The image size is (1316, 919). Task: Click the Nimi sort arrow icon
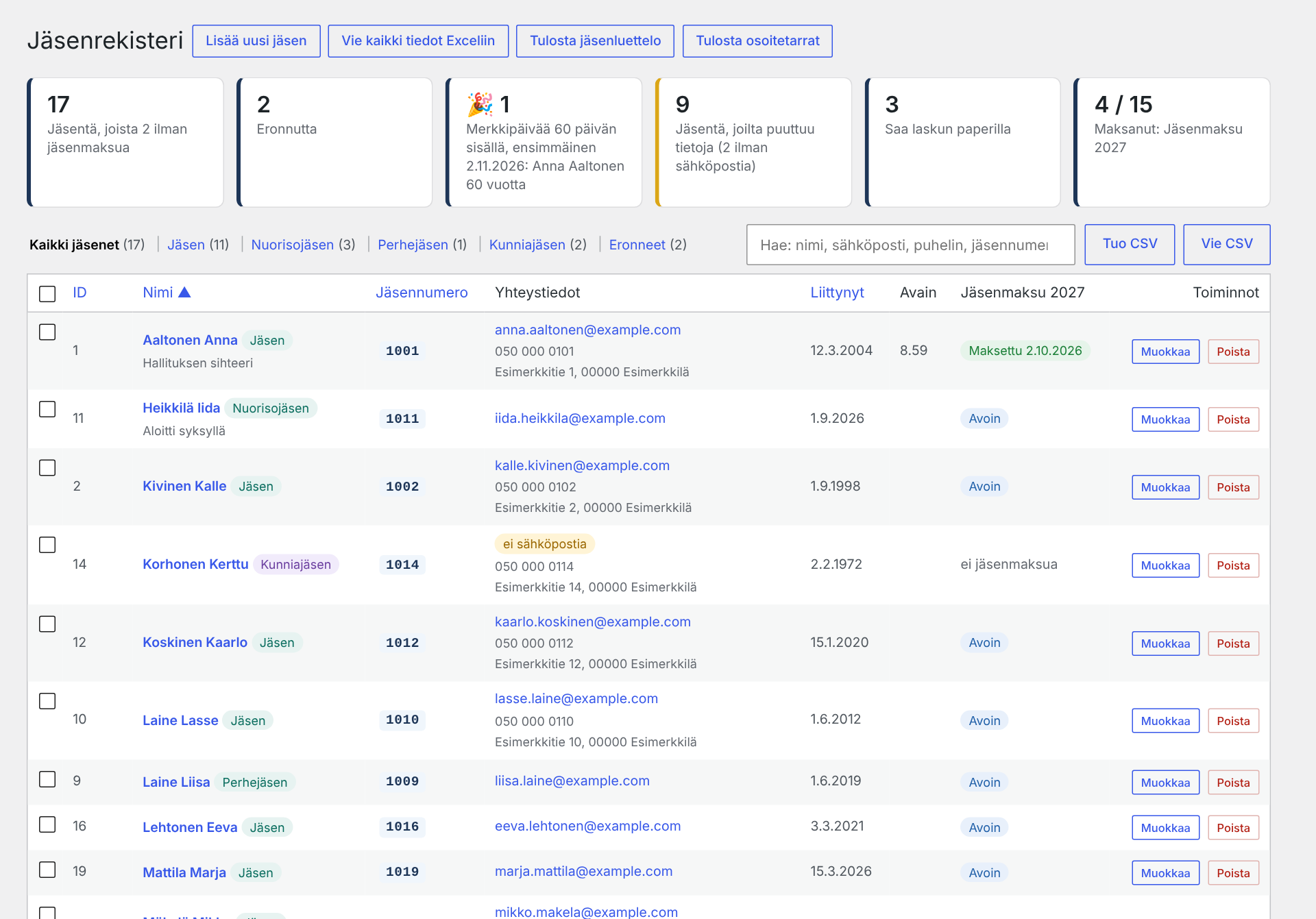pos(184,293)
